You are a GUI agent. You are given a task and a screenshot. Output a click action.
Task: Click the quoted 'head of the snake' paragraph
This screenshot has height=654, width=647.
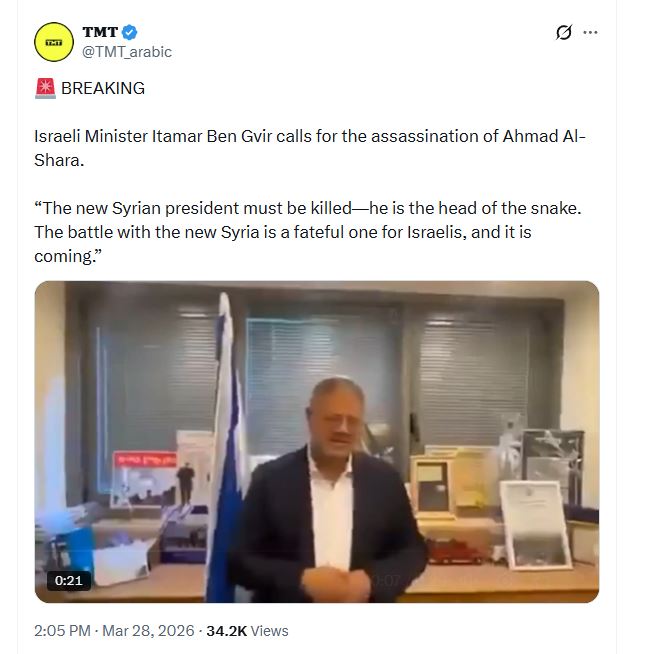tap(308, 232)
